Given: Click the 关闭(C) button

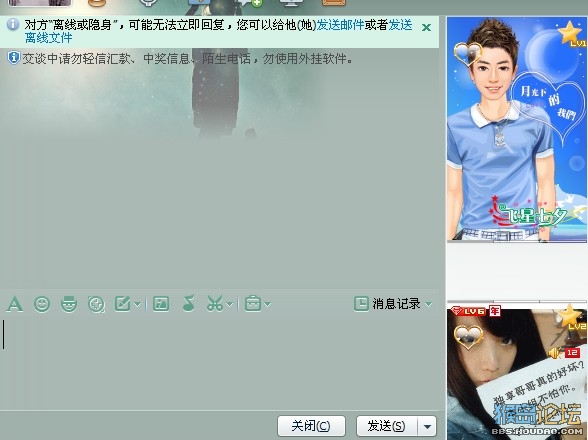Looking at the screenshot, I should (311, 426).
